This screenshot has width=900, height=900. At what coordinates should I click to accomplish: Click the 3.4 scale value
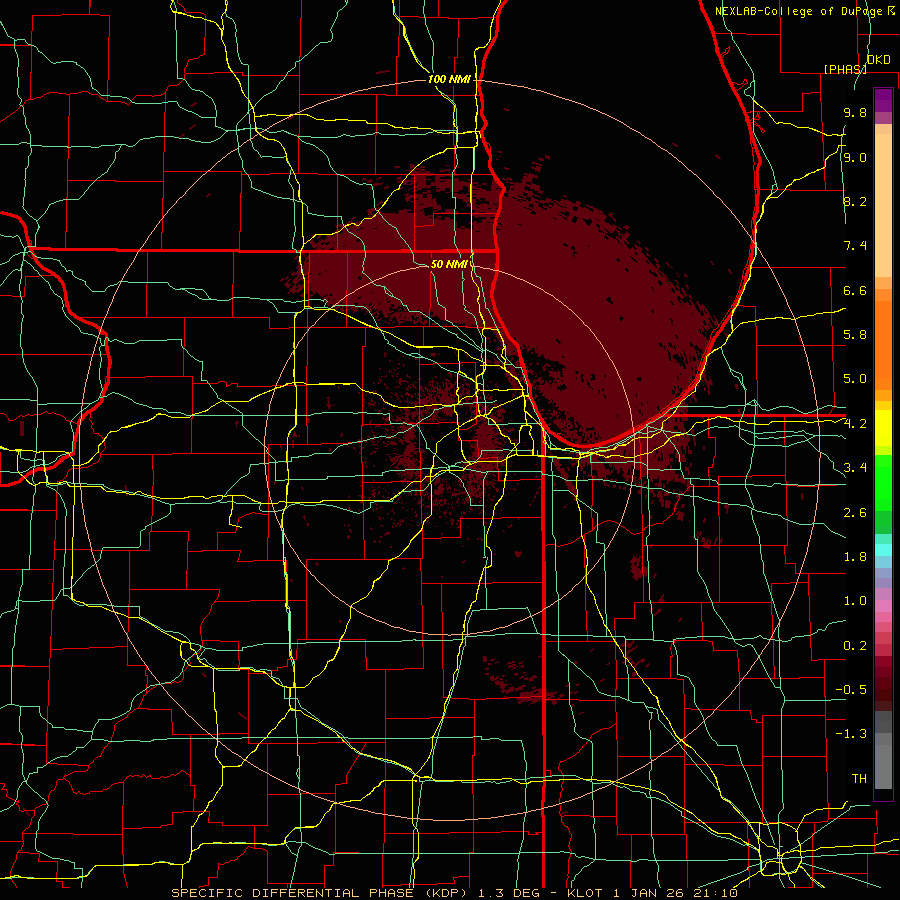(x=855, y=468)
